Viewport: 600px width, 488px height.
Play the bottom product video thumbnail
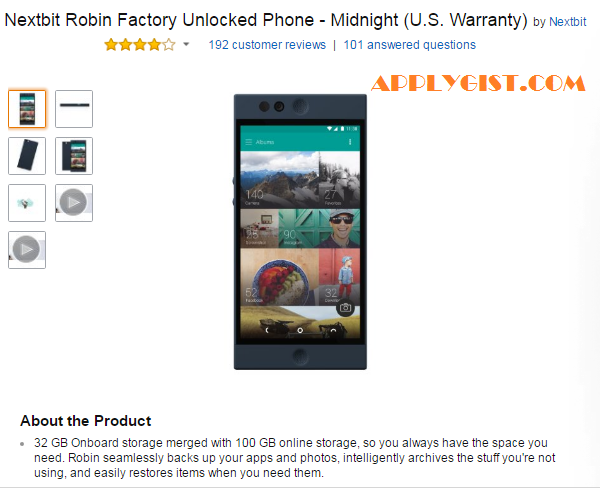27,250
